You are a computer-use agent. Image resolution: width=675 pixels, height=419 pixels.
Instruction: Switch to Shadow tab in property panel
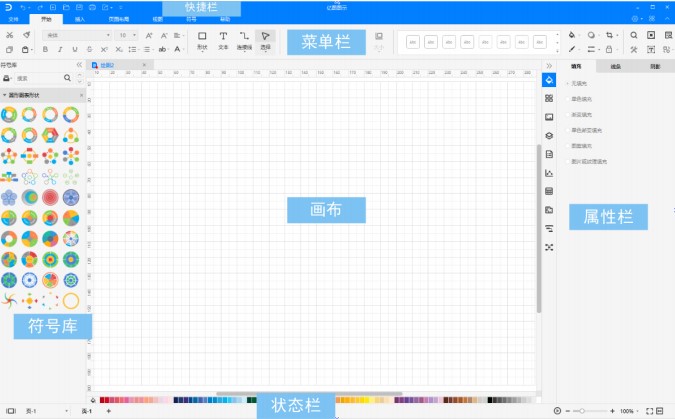click(655, 66)
